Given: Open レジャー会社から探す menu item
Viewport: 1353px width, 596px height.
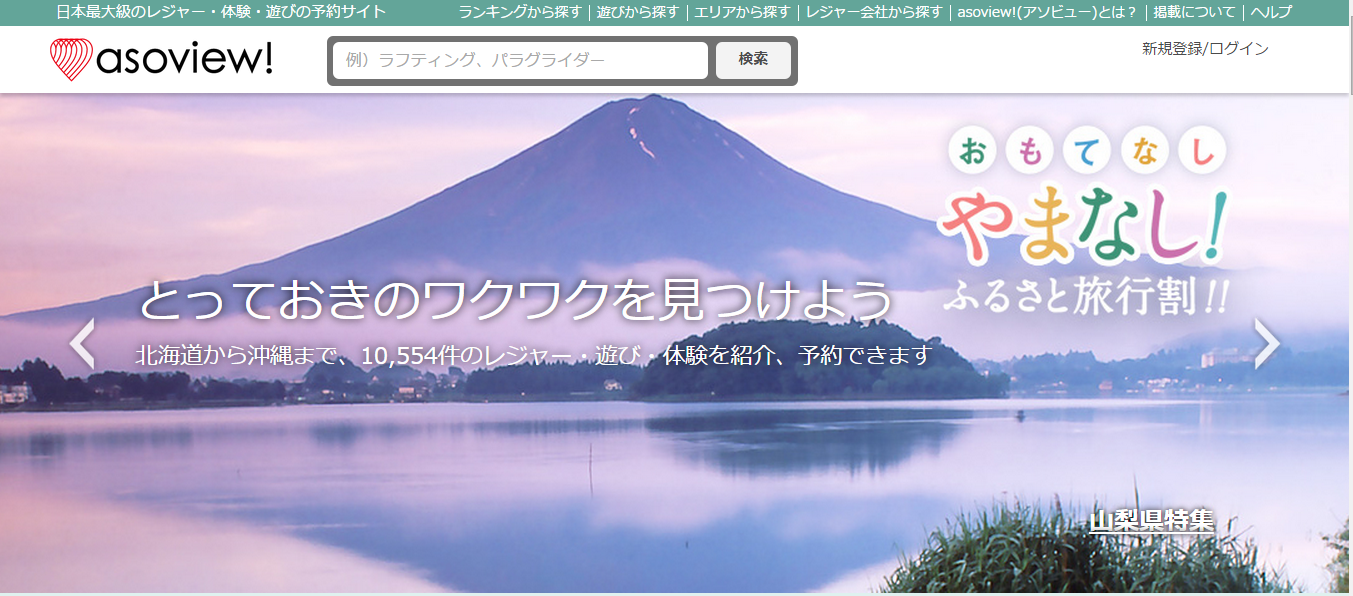Looking at the screenshot, I should [x=874, y=12].
